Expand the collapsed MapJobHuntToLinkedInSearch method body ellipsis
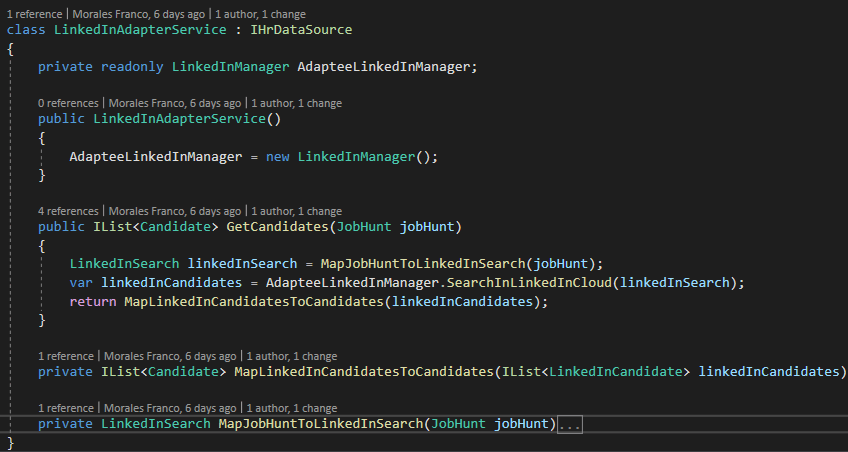 [x=569, y=424]
